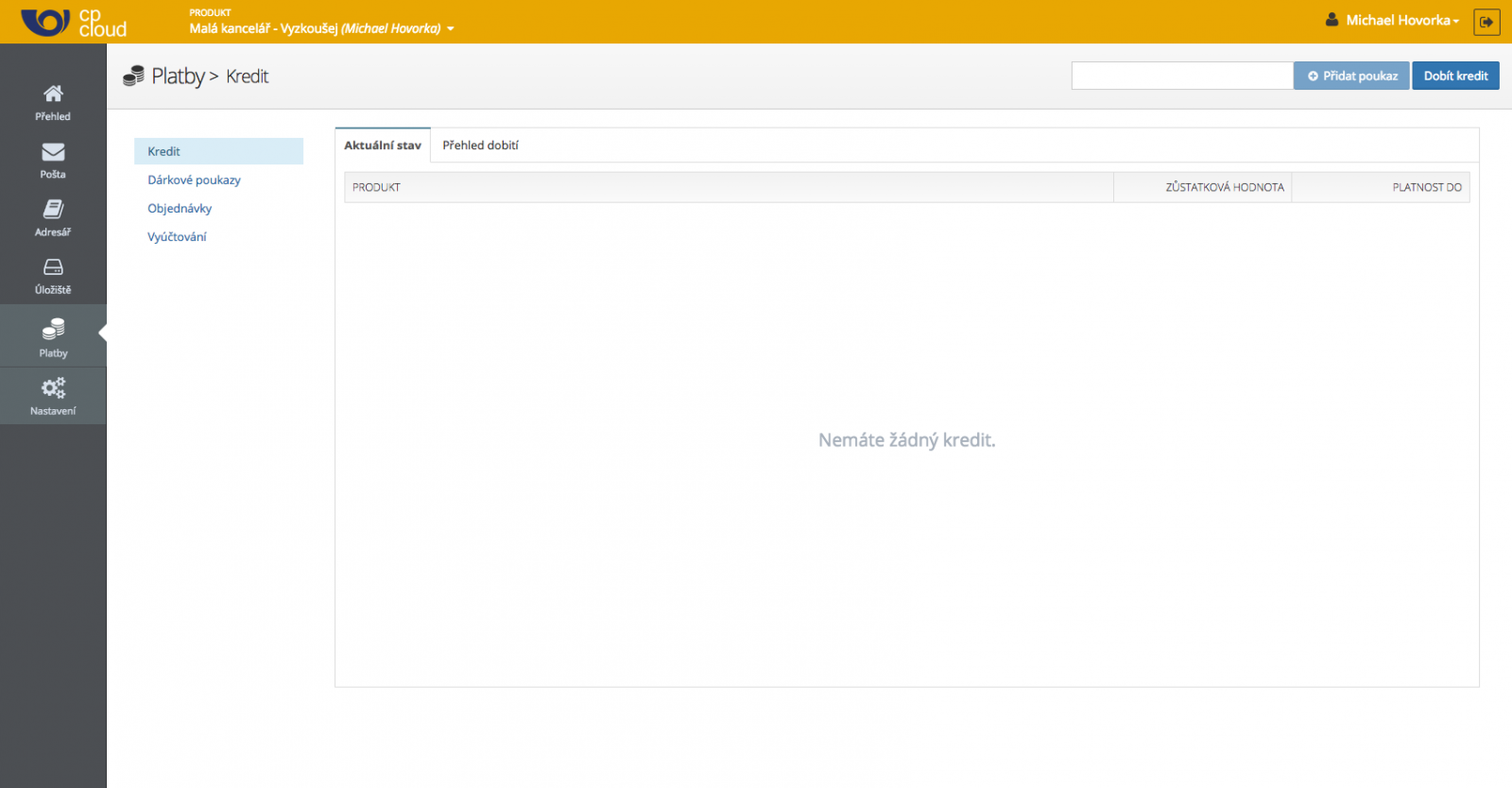1512x788 pixels.
Task: Open Dárkové poukazy in the submenu
Action: (x=194, y=180)
